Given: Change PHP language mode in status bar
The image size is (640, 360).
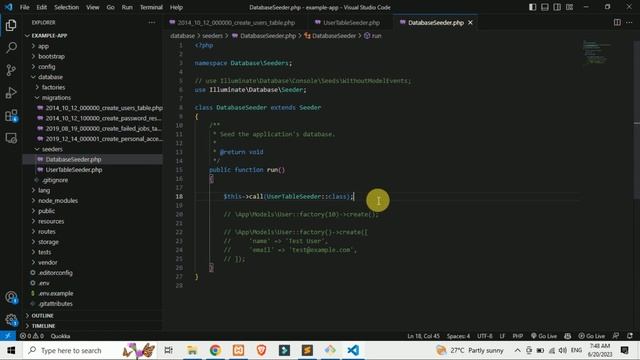Looking at the screenshot, I should [518, 336].
